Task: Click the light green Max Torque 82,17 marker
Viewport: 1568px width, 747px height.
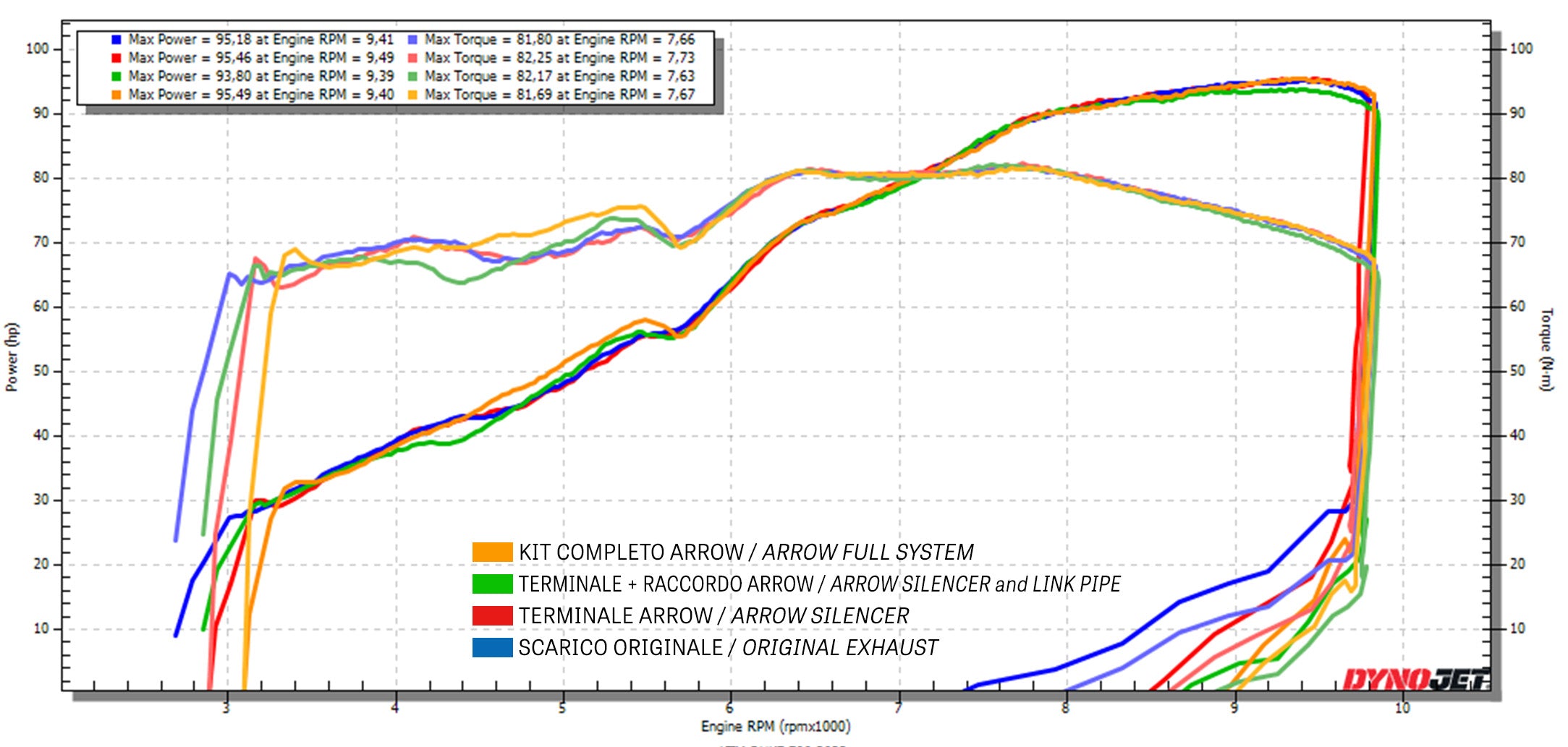Action: 412,77
